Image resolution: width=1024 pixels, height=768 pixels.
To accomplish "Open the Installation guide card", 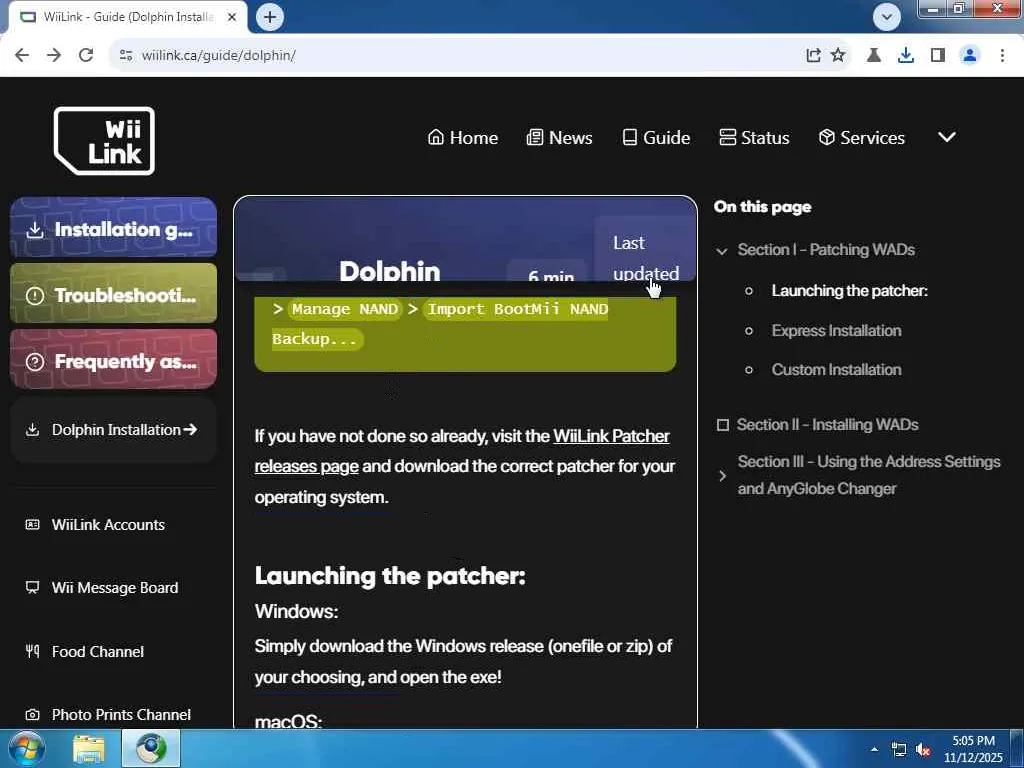I will (x=114, y=228).
